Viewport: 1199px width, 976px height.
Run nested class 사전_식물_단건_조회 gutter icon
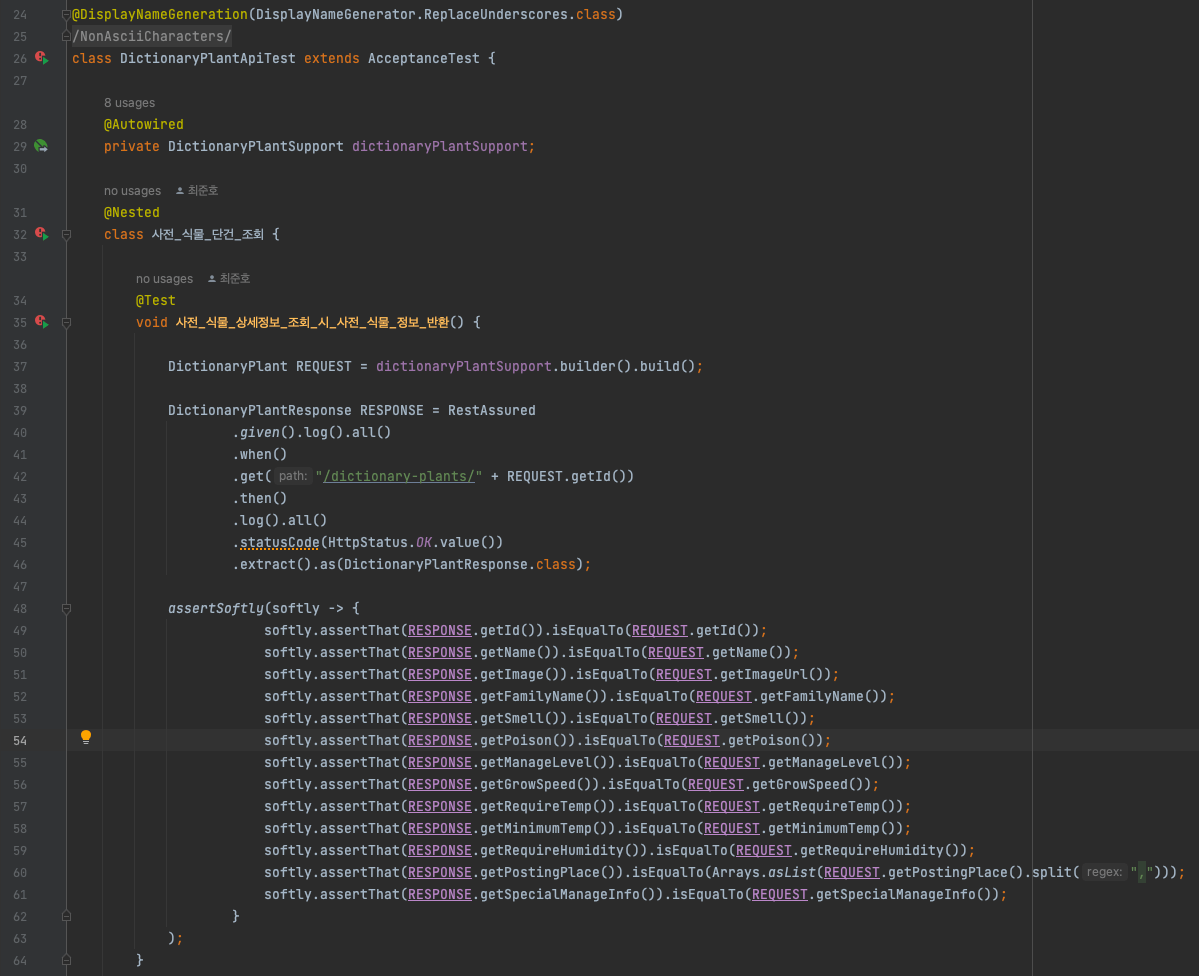41,234
